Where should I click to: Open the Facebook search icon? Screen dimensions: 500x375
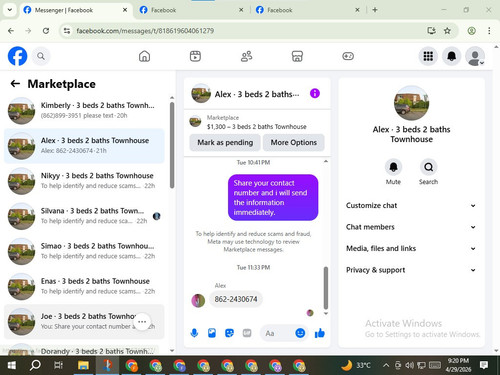click(x=41, y=56)
